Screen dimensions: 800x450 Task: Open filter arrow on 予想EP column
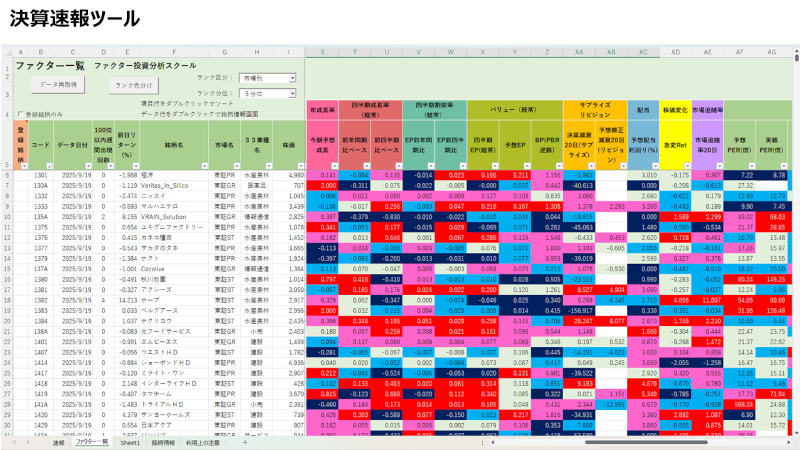526,165
